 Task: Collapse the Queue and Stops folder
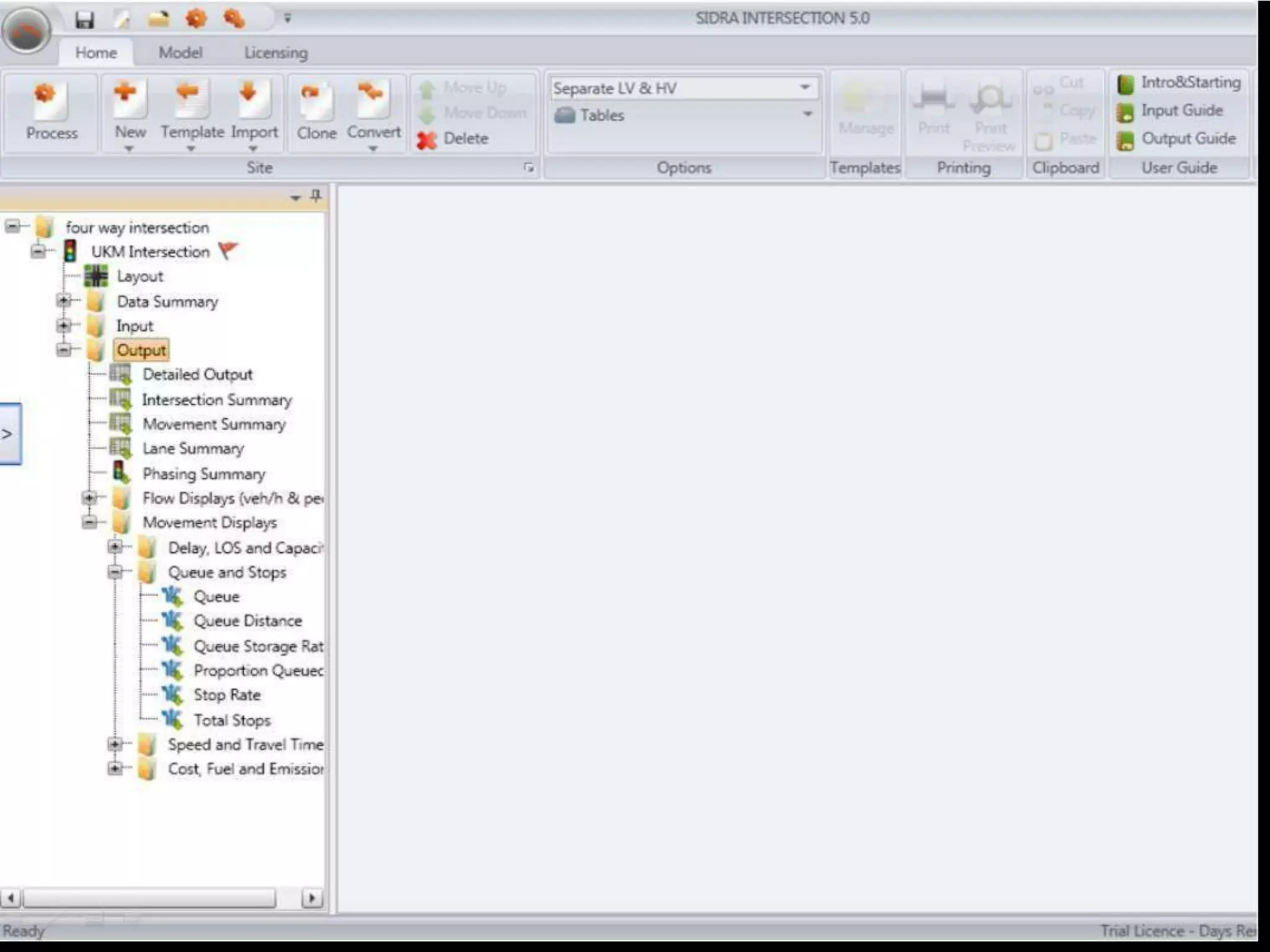pos(115,571)
